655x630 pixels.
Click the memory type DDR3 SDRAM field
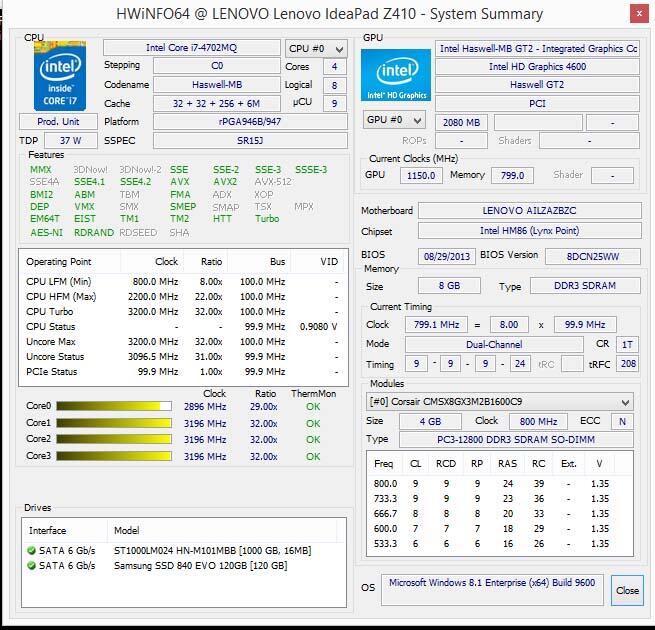[x=585, y=286]
